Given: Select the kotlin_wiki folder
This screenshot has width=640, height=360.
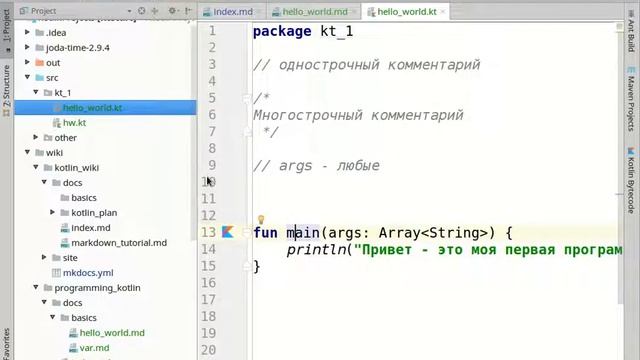Looking at the screenshot, I should [76, 168].
